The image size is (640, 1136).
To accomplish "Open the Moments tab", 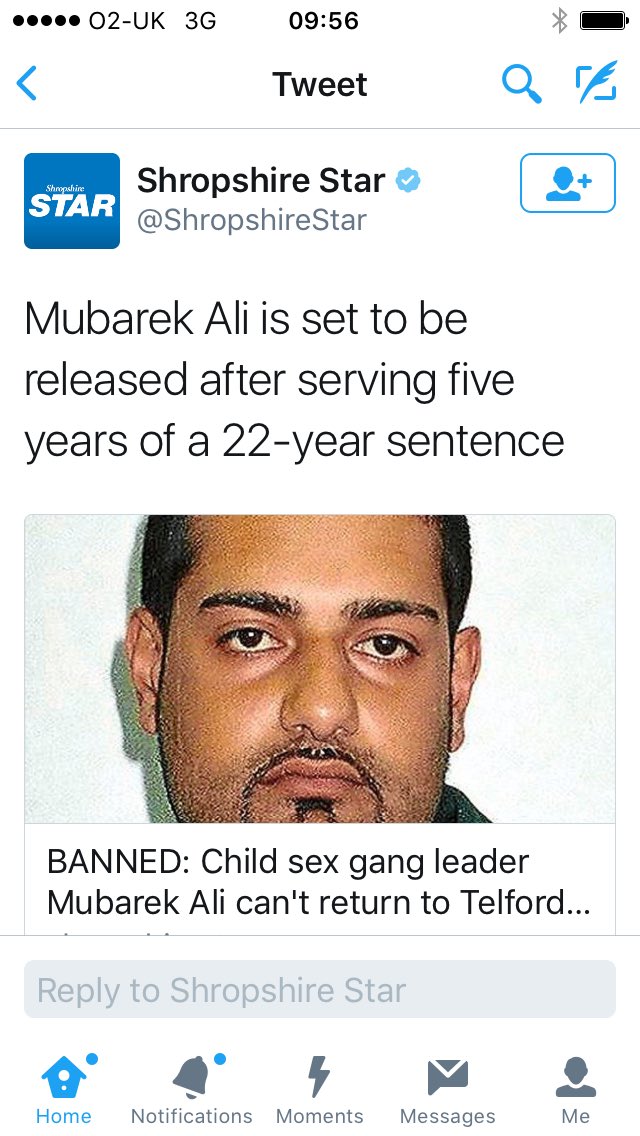I will pyautogui.click(x=320, y=1090).
